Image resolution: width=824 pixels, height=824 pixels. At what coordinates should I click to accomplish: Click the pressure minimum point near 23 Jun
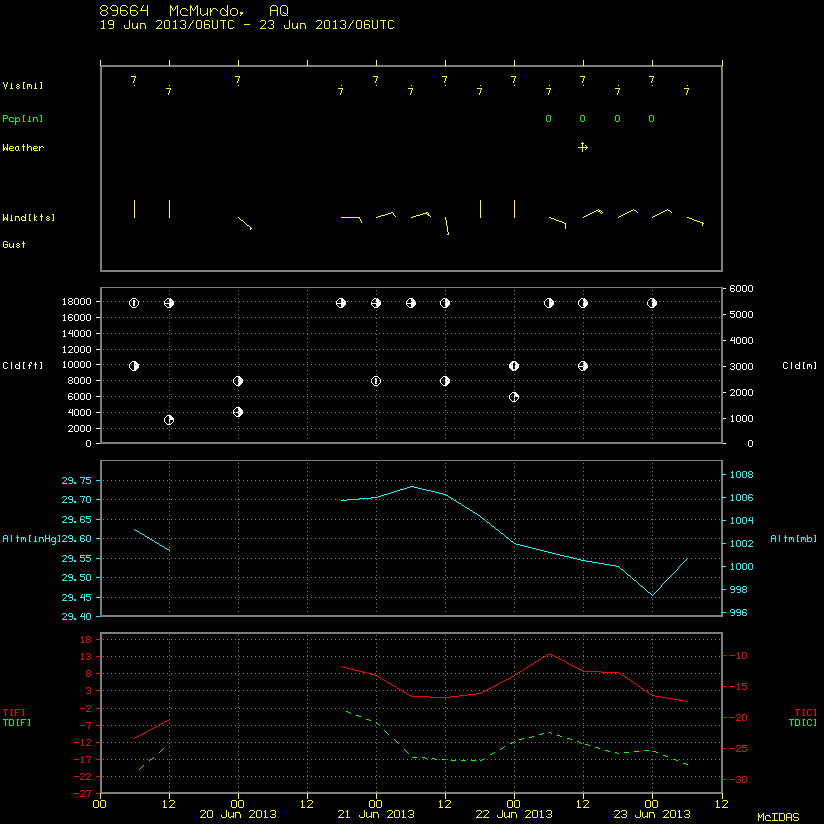pyautogui.click(x=652, y=595)
